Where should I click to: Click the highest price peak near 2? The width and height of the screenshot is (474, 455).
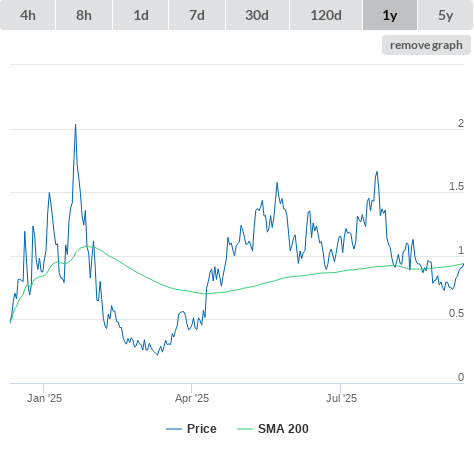75,125
